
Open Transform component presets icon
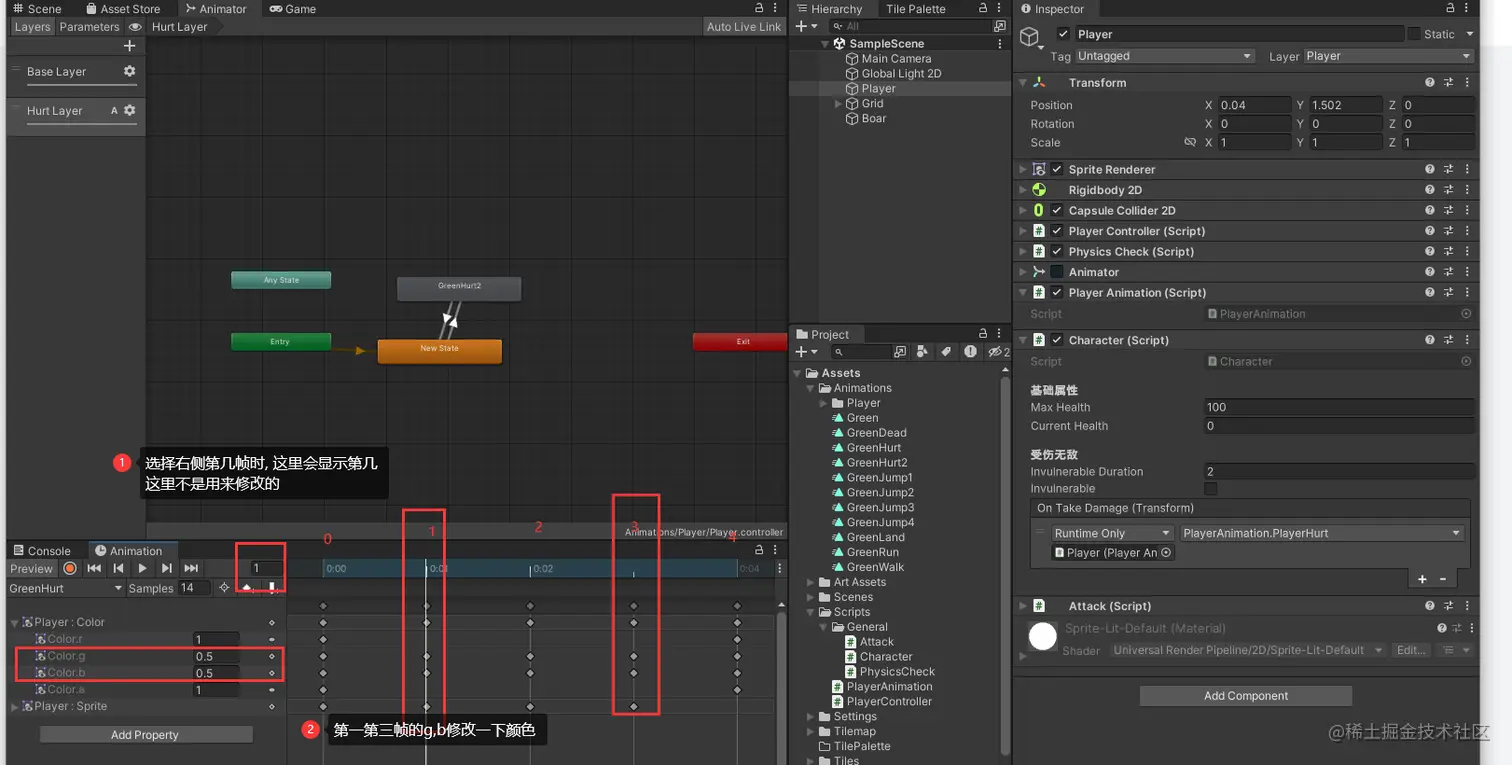click(x=1448, y=83)
